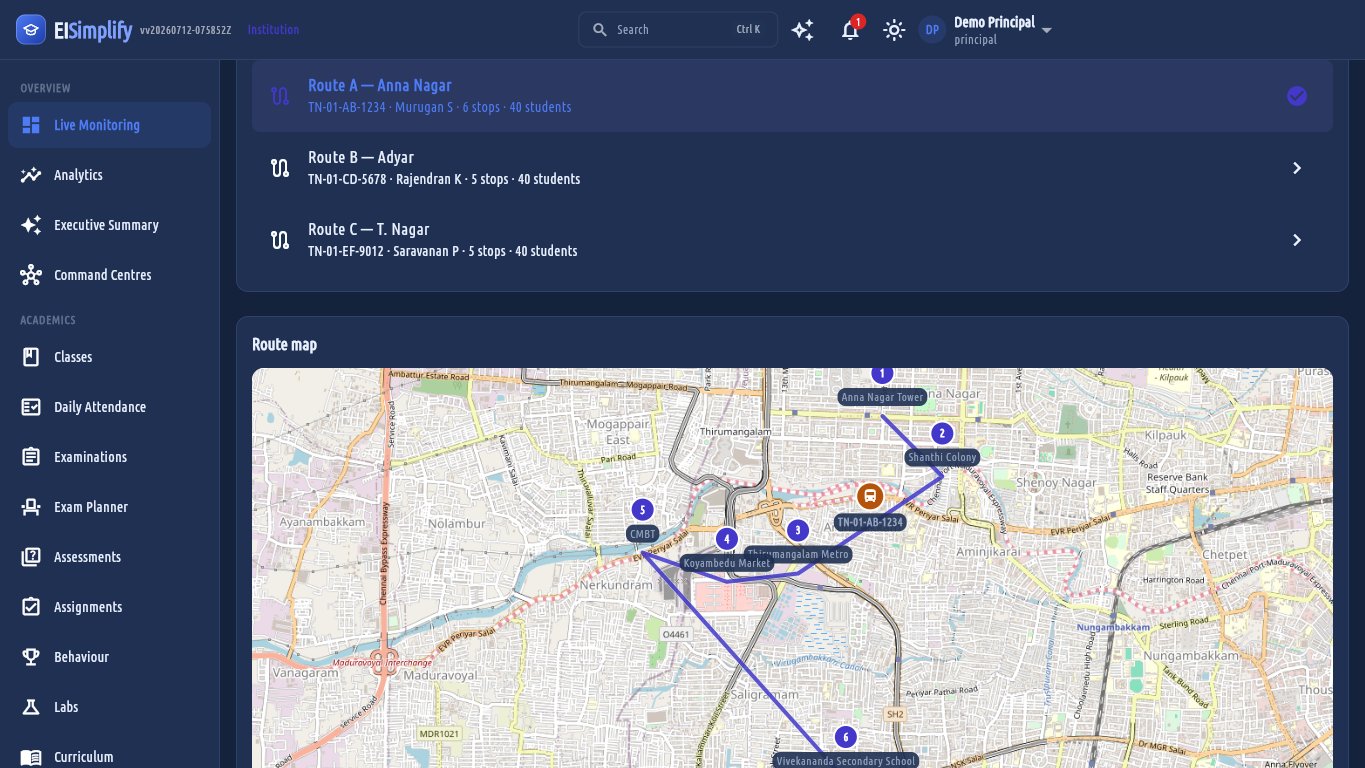
Task: Click the Exam Planner desk icon
Action: [31, 507]
